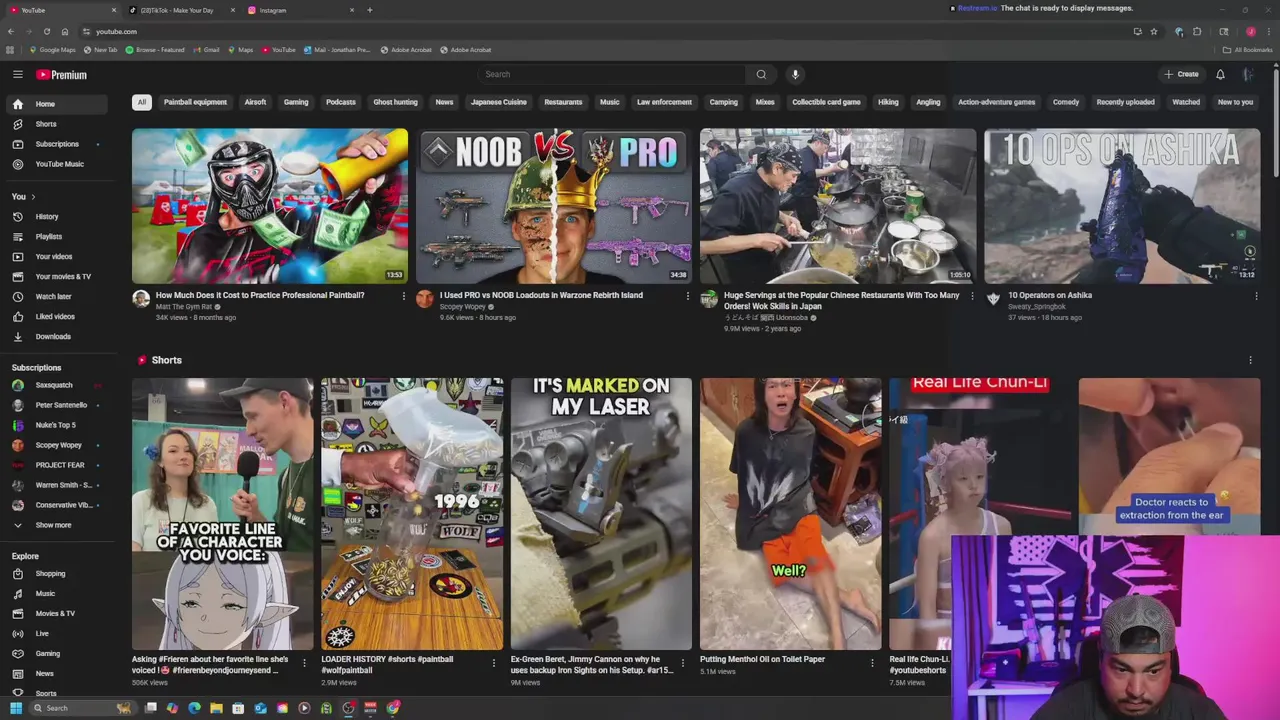Open options for Ex-Green Beret short
1280x720 pixels.
pyautogui.click(x=683, y=662)
